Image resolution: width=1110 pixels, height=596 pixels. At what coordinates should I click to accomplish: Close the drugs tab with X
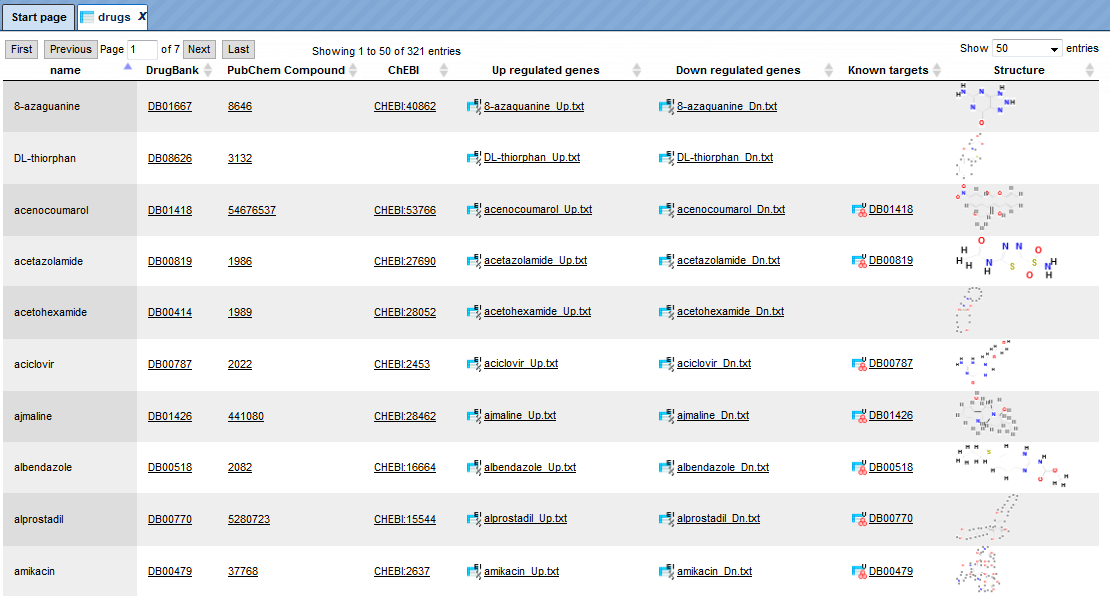[142, 16]
